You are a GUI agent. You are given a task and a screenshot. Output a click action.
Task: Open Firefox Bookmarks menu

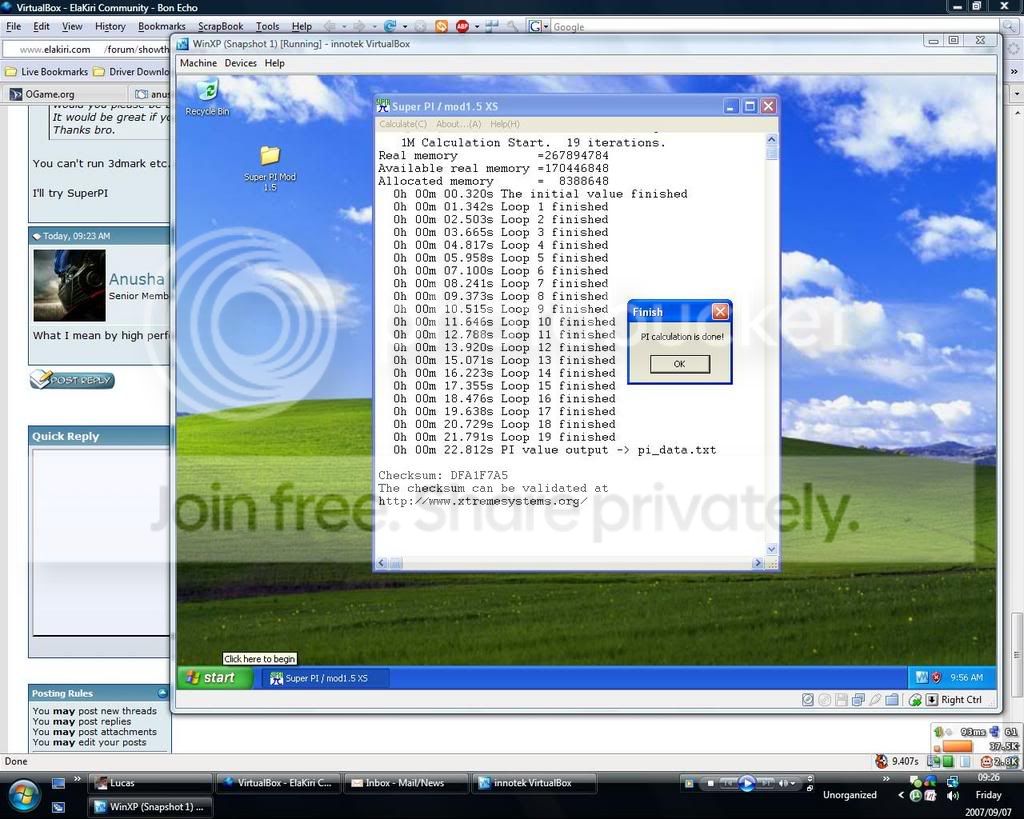161,27
